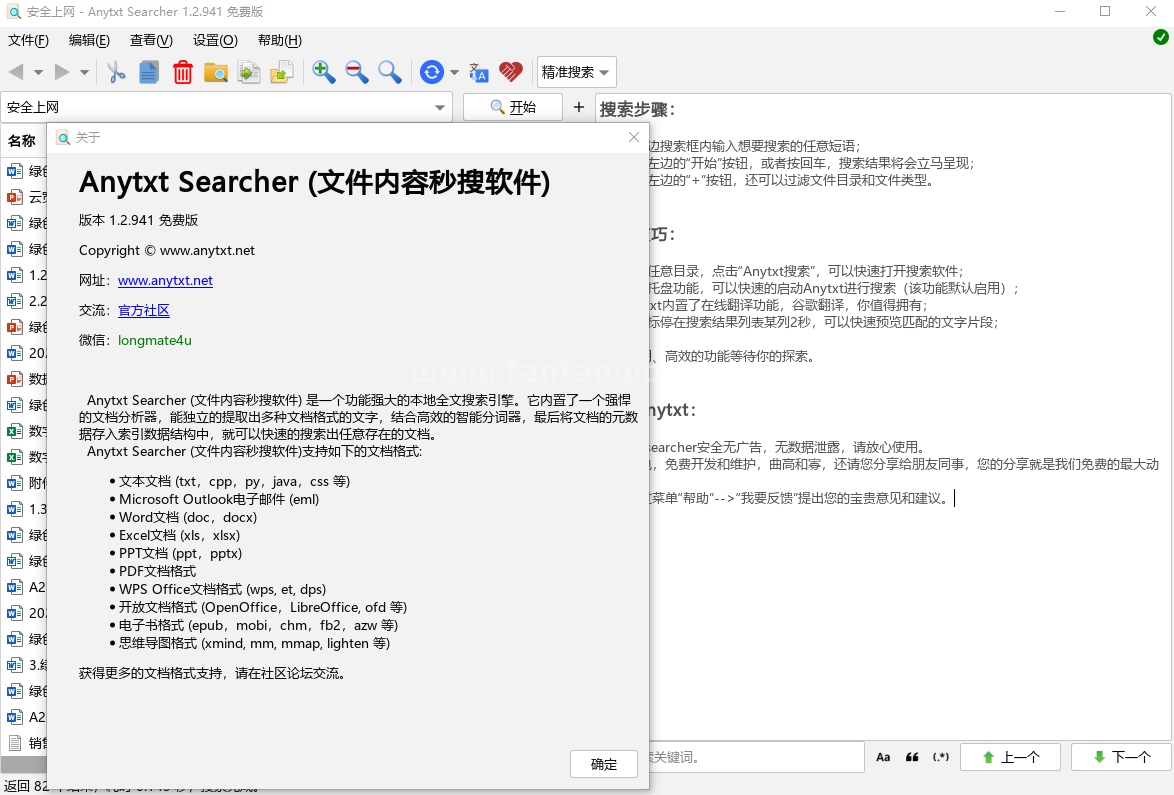Open the Forward button history dropdown arrow
The width and height of the screenshot is (1174, 795).
85,73
